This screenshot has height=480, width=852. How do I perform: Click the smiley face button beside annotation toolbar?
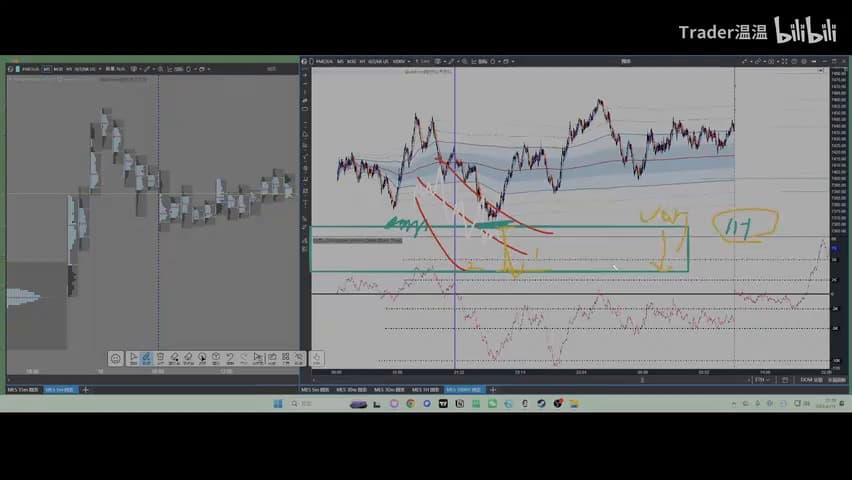[115, 358]
